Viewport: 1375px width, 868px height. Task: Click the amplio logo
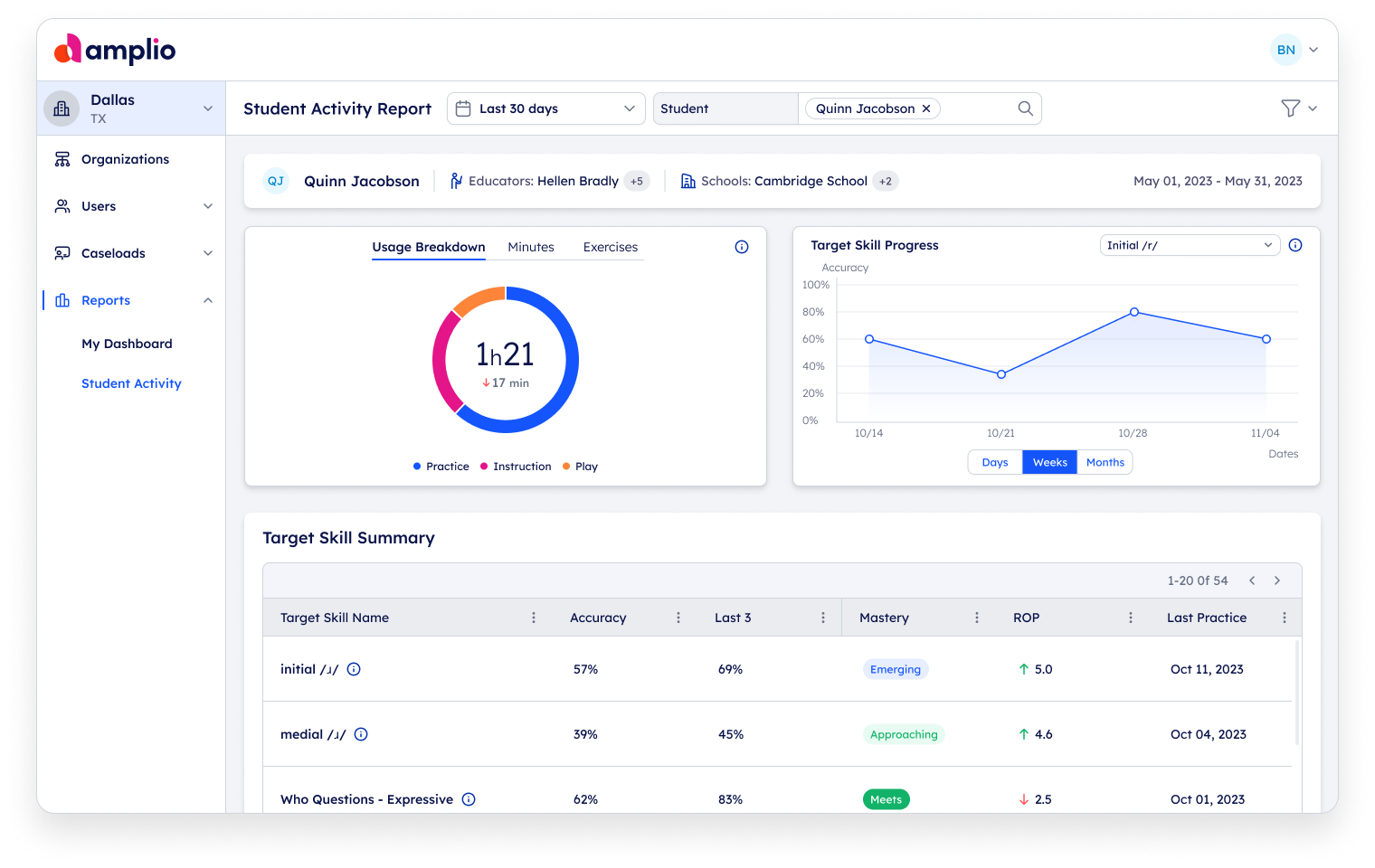pos(115,50)
